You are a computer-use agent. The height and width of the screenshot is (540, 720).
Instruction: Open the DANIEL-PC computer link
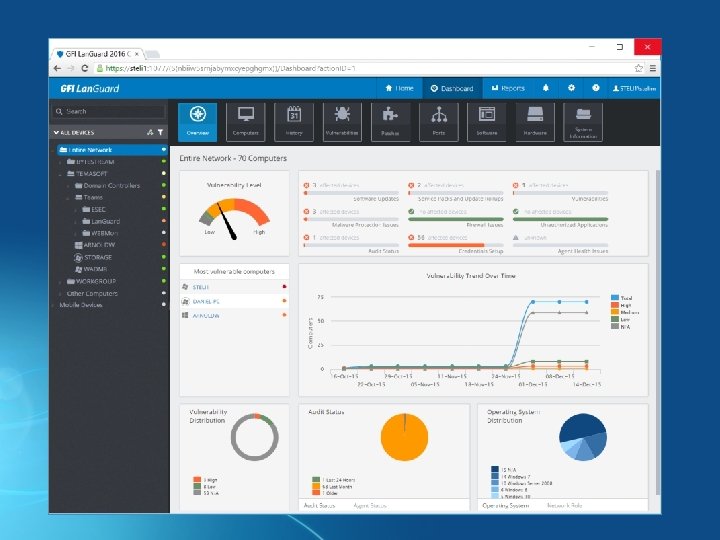click(206, 302)
